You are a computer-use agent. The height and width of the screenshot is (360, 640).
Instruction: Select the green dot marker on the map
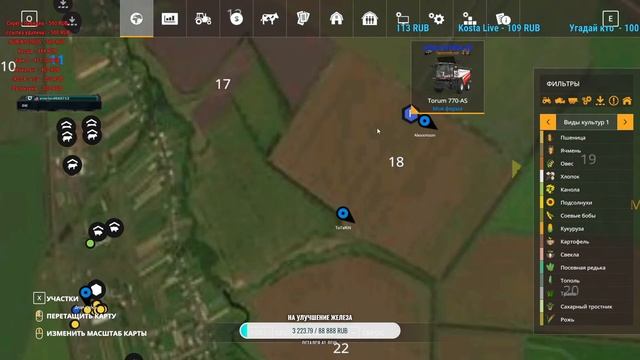[90, 244]
